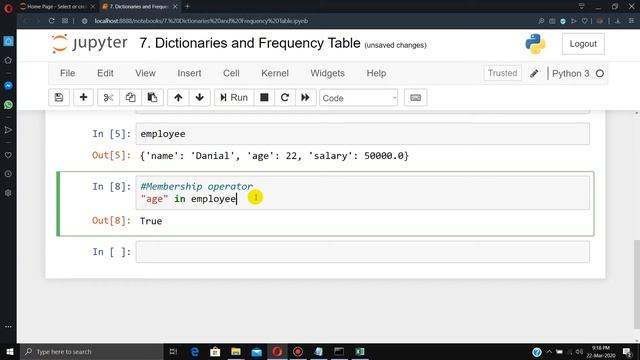Viewport: 640px width, 360px height.
Task: Click the Python logo in the header
Action: [535, 44]
